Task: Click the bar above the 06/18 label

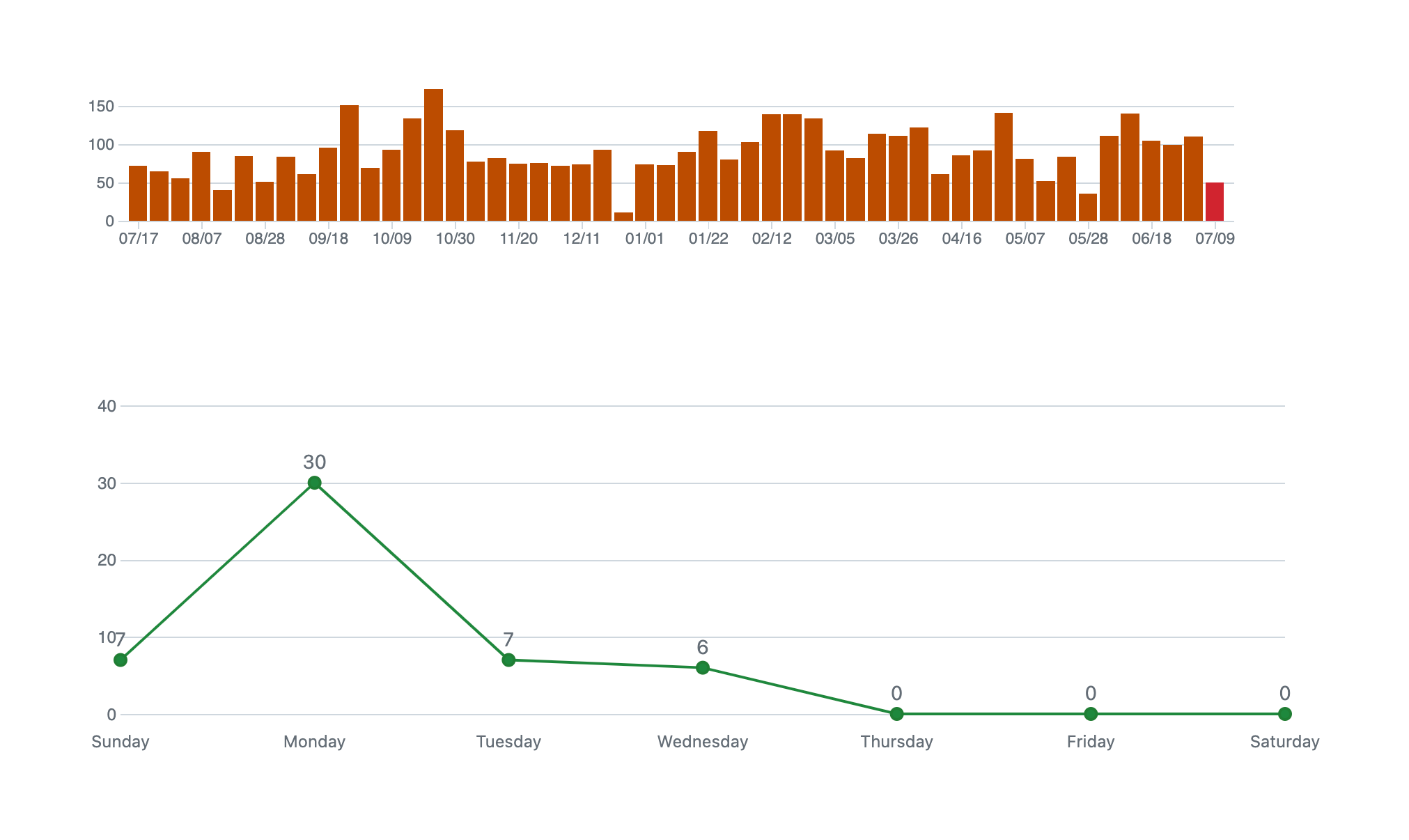Action: click(x=1151, y=181)
